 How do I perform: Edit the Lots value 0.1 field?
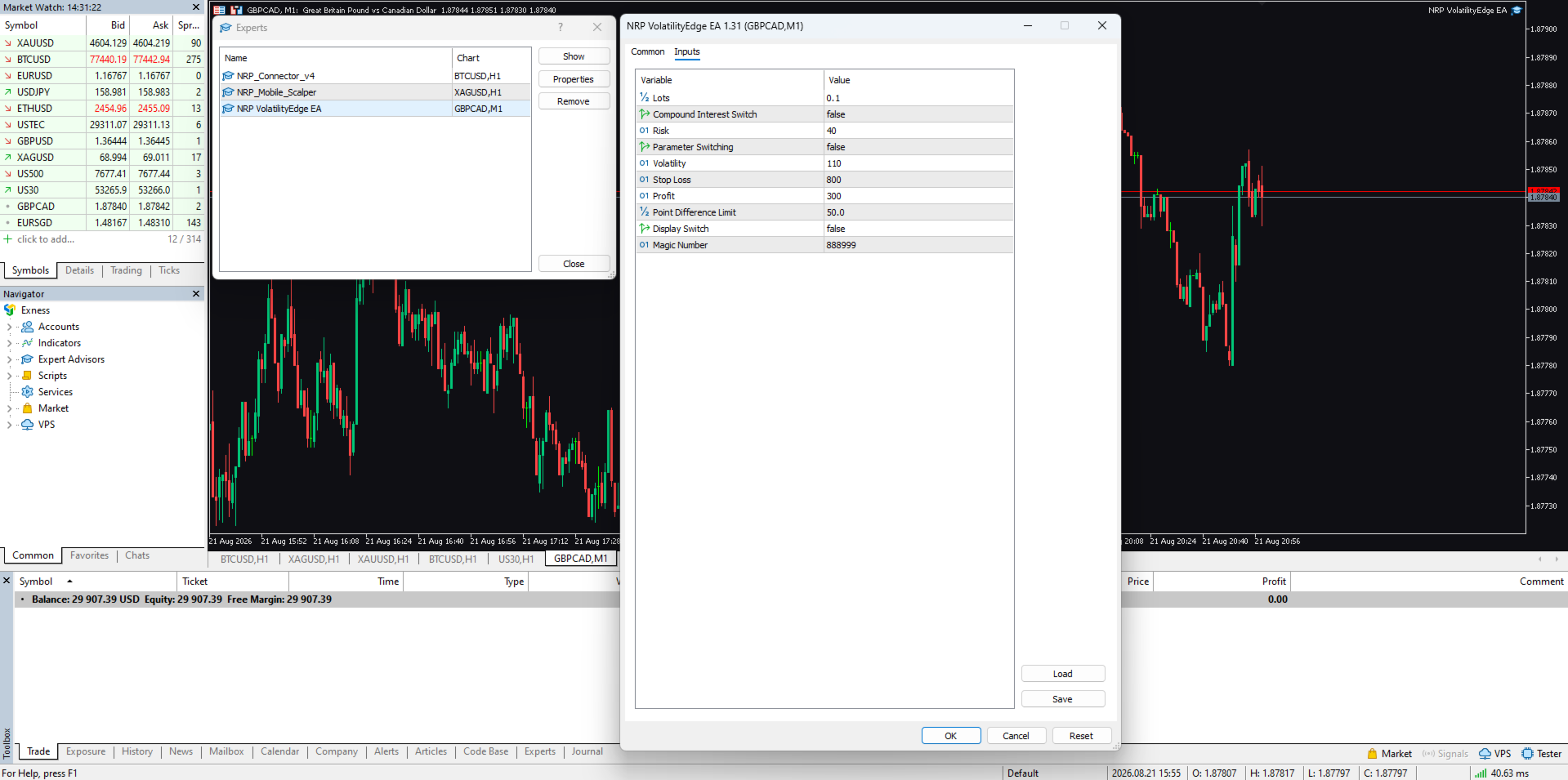click(x=919, y=98)
